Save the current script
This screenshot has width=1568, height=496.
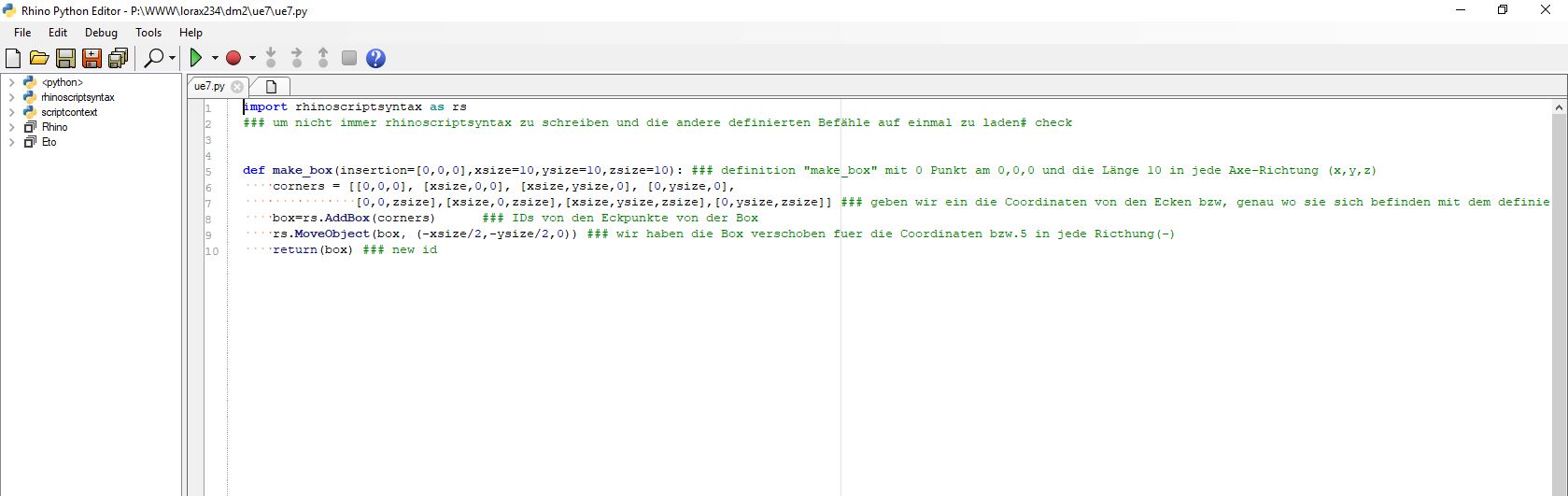pyautogui.click(x=65, y=59)
